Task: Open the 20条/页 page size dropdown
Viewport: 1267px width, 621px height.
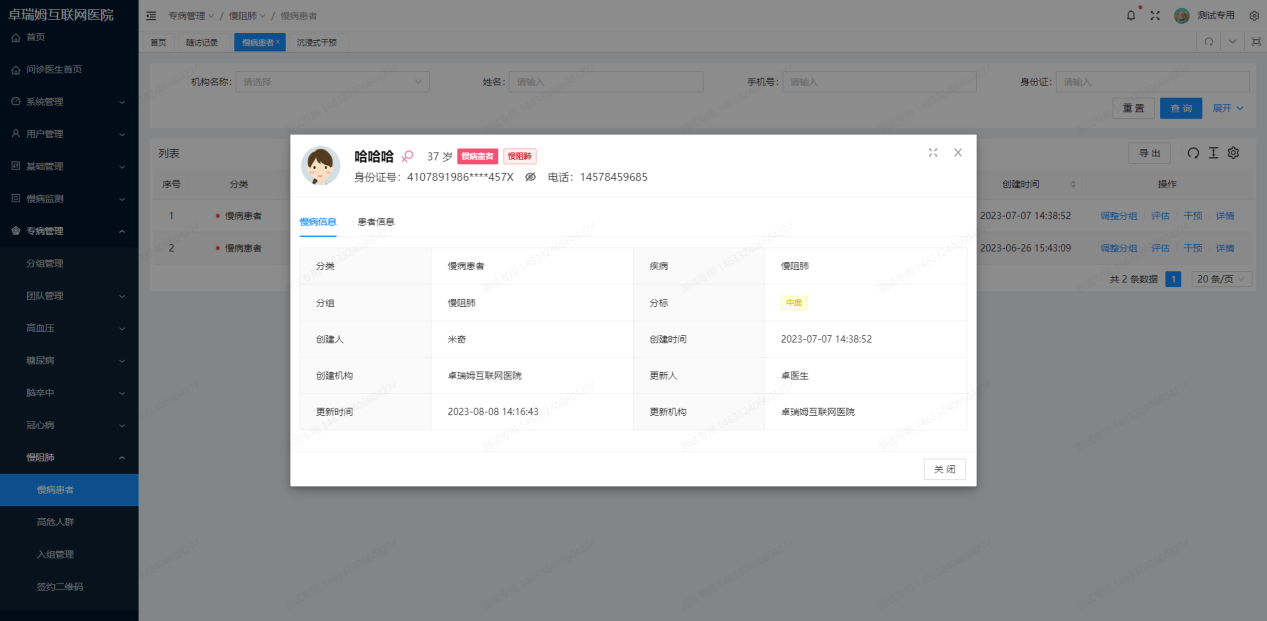Action: click(x=1221, y=279)
